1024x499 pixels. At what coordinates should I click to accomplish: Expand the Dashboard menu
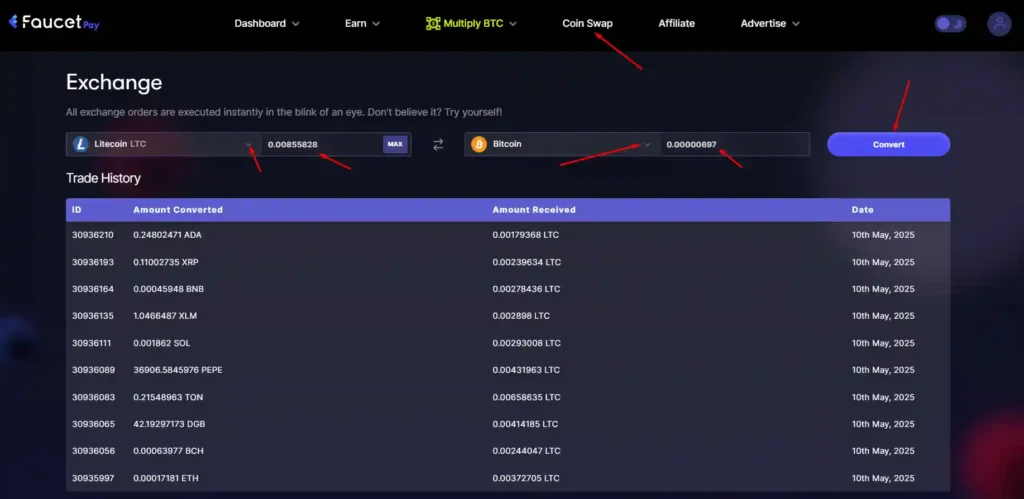pos(266,24)
